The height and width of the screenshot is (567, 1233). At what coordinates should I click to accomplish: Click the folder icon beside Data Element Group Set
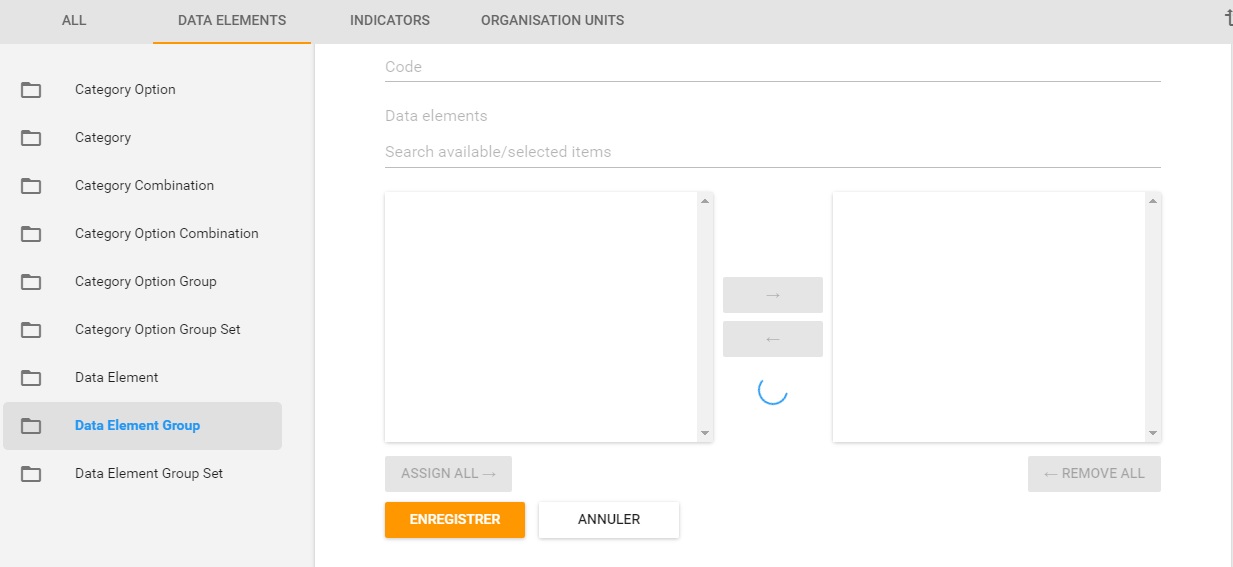pyautogui.click(x=31, y=474)
